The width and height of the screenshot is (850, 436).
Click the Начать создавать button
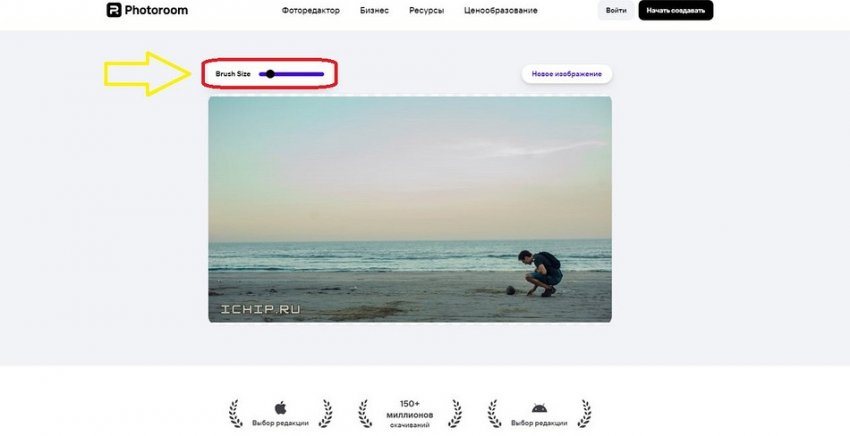[676, 11]
